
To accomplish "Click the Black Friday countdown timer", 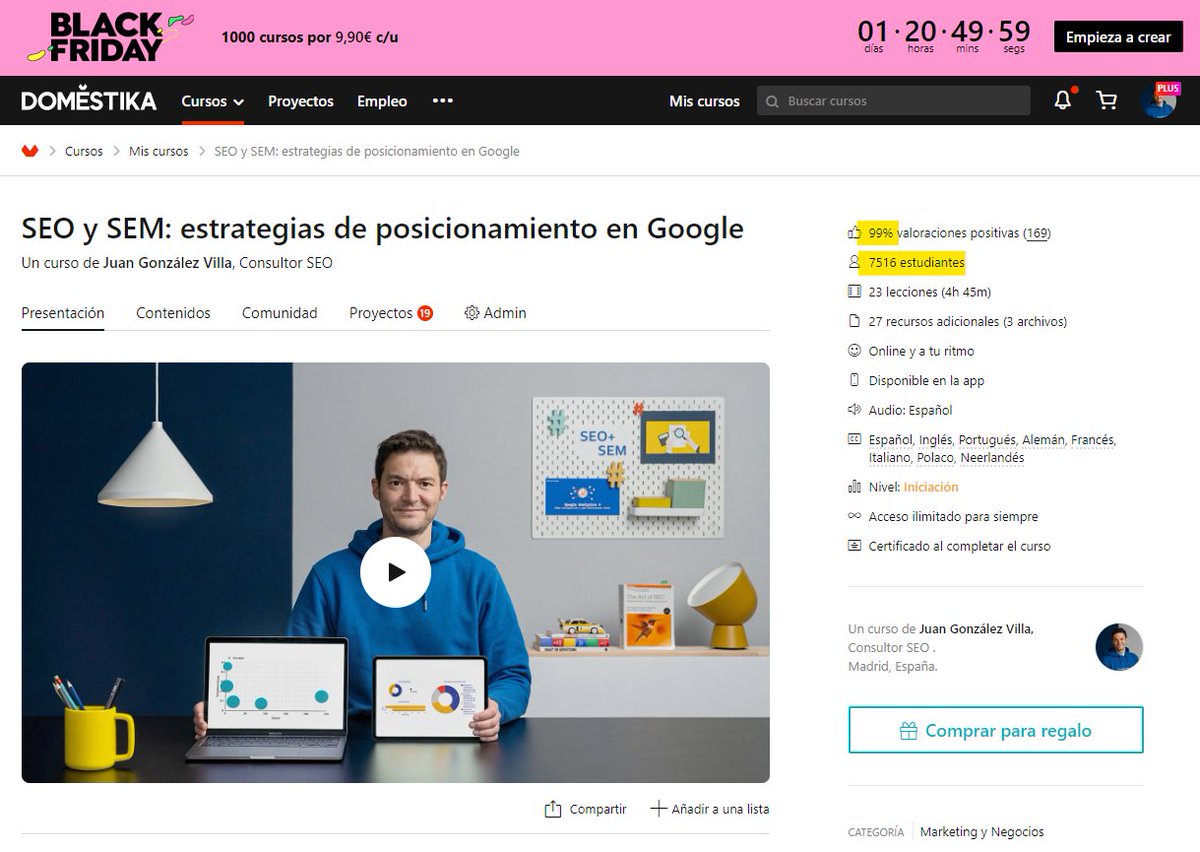I will point(944,36).
